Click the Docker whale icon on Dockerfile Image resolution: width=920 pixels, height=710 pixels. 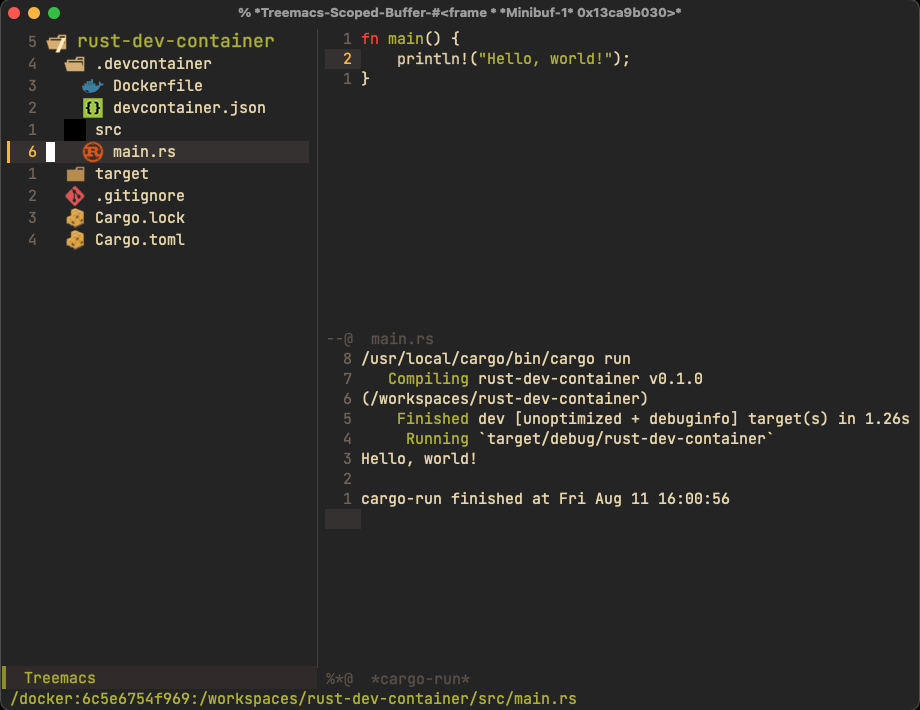(90, 86)
